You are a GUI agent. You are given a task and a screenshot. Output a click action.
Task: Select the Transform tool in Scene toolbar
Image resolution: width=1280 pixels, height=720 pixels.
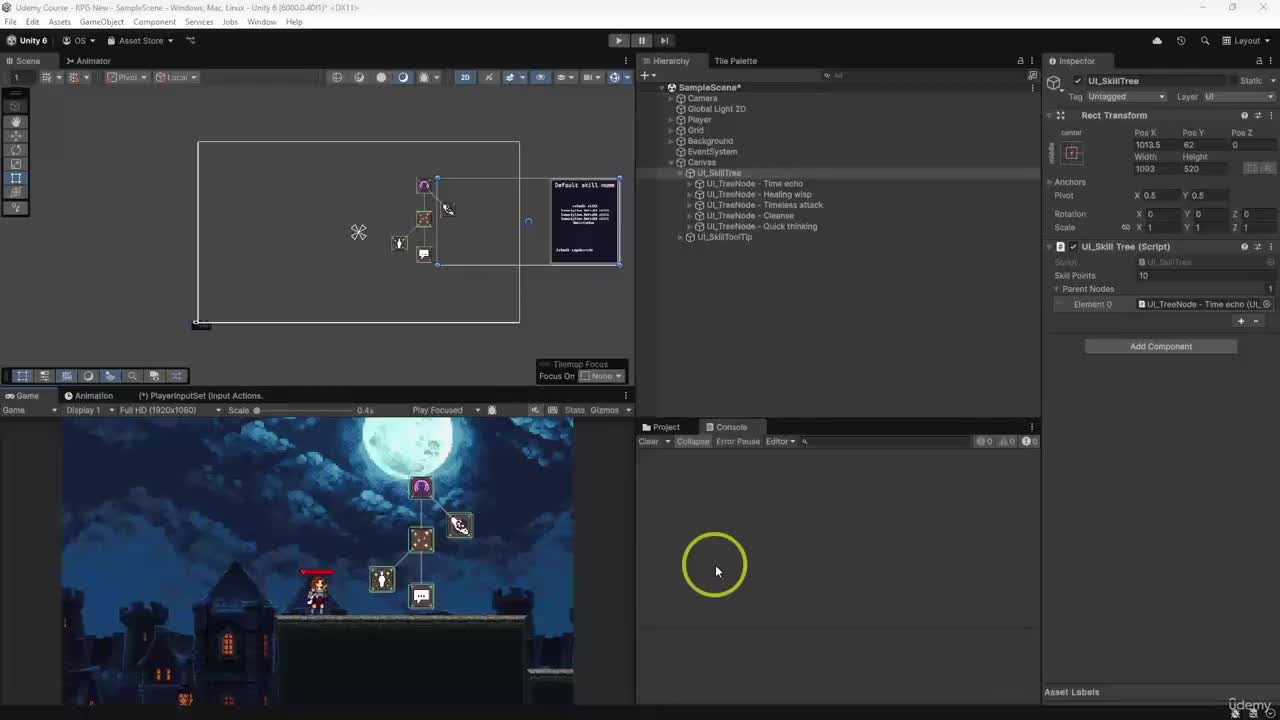(16, 191)
